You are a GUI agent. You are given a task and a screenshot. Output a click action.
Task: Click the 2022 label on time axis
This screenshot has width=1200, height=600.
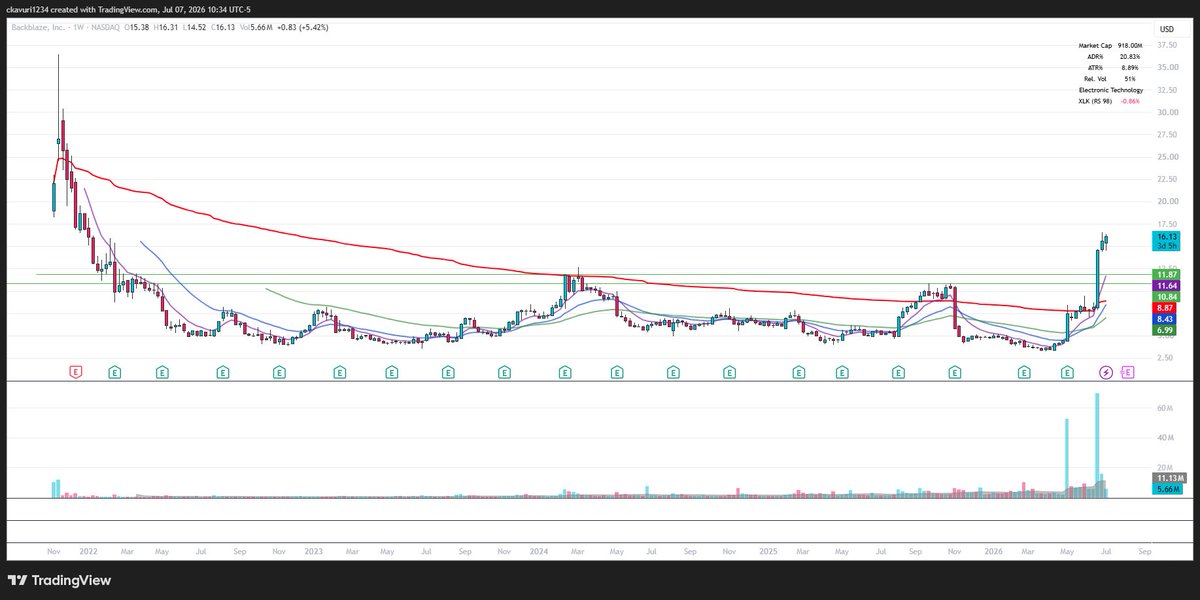click(x=89, y=551)
